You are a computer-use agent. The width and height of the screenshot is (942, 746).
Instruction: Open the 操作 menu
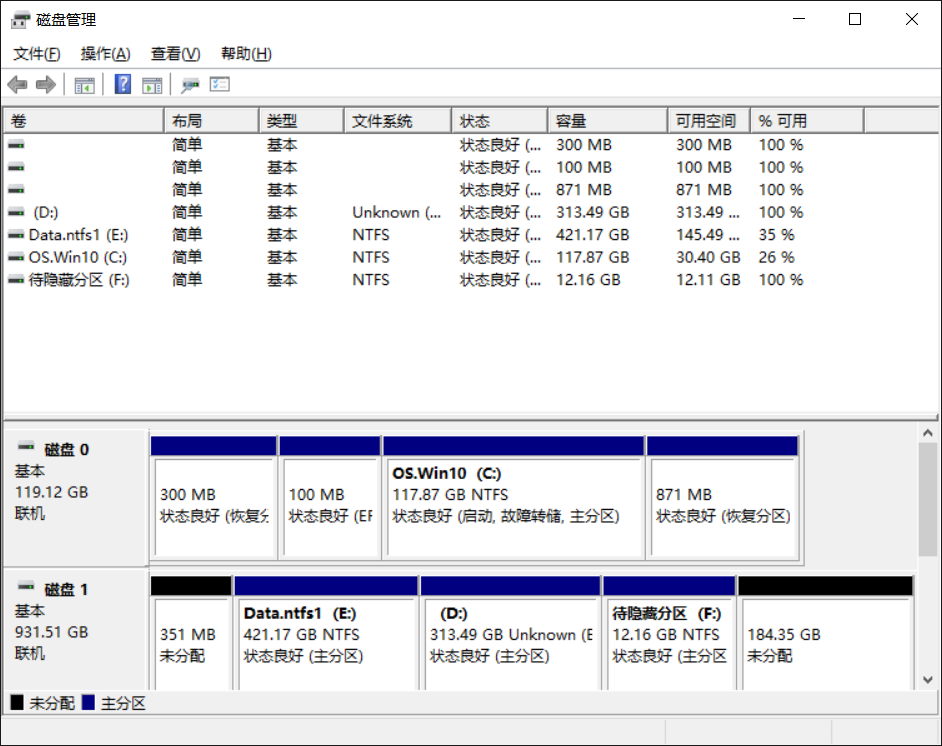pos(105,53)
